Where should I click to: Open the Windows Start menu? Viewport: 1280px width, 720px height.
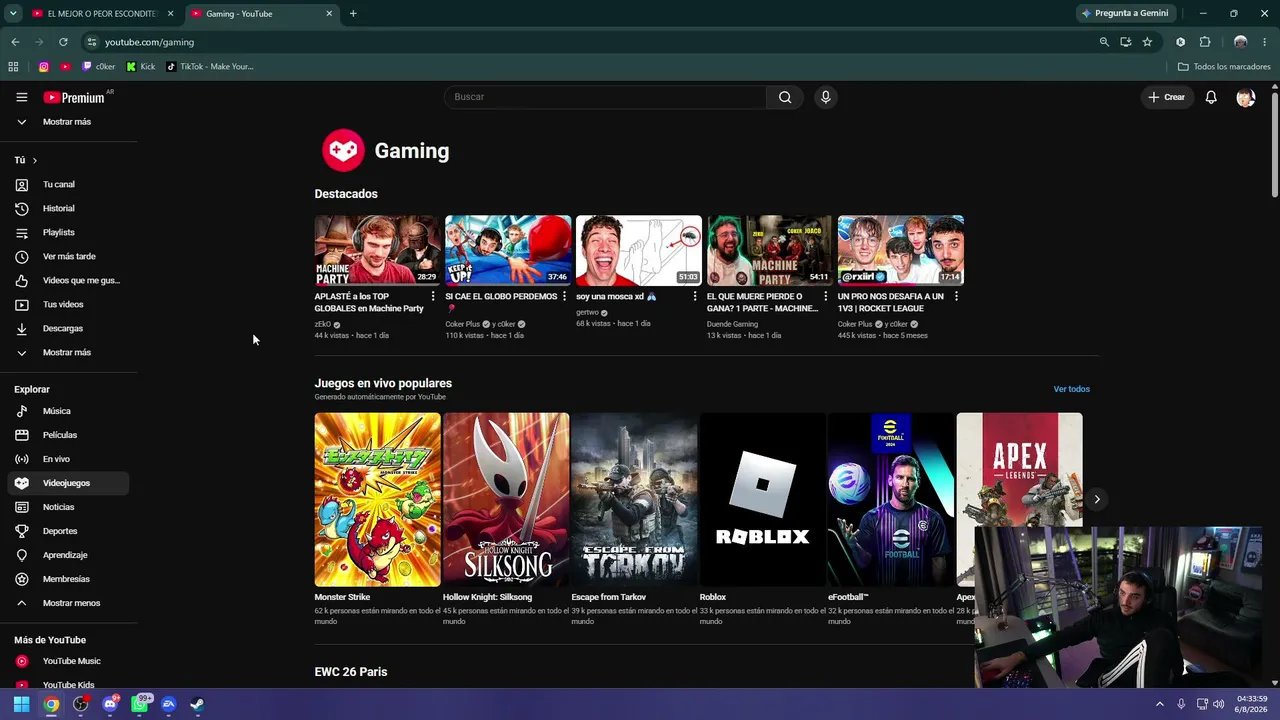[21, 704]
